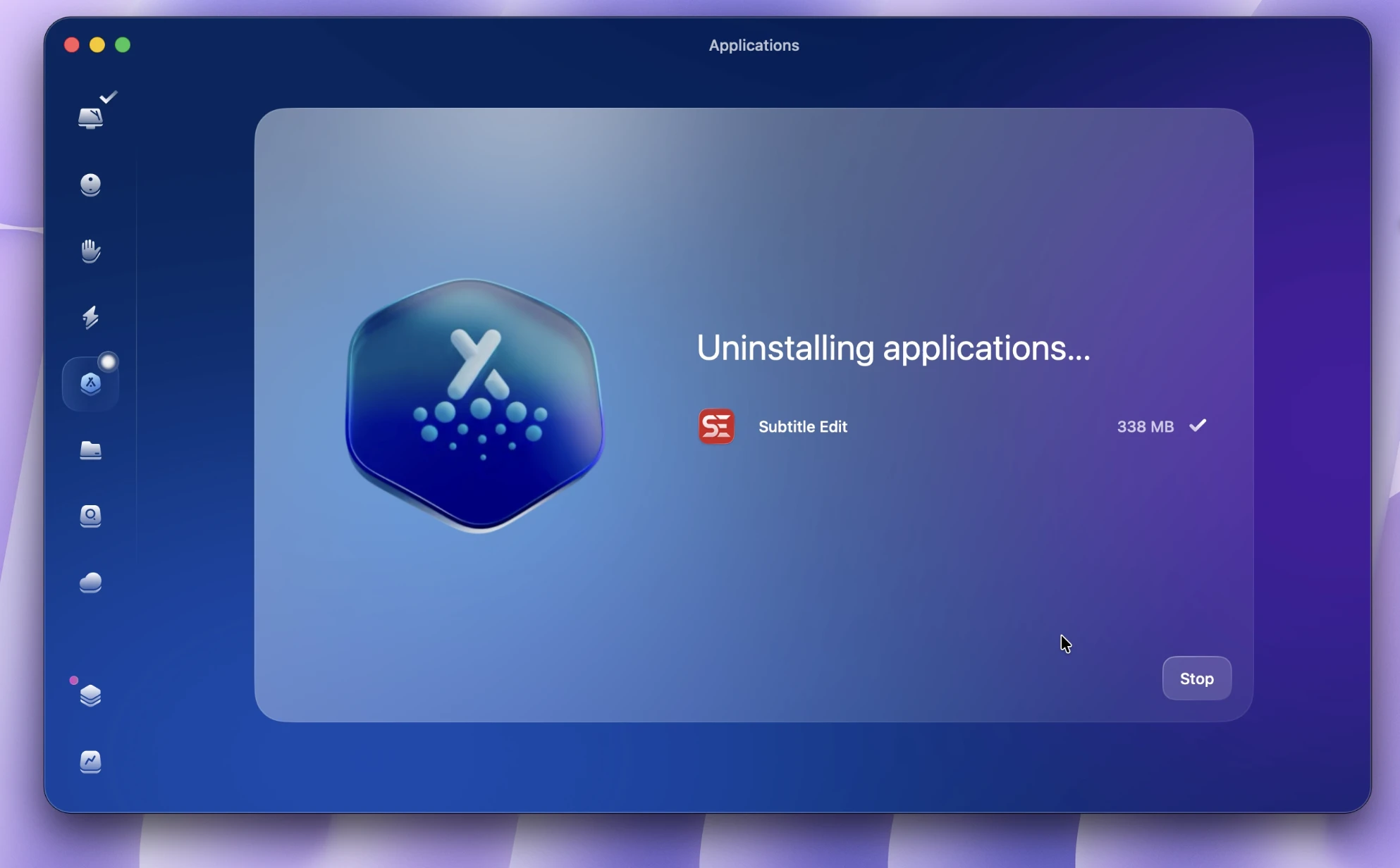Open the My Clutter folder sidebar icon
This screenshot has height=868, width=1400.
[90, 450]
